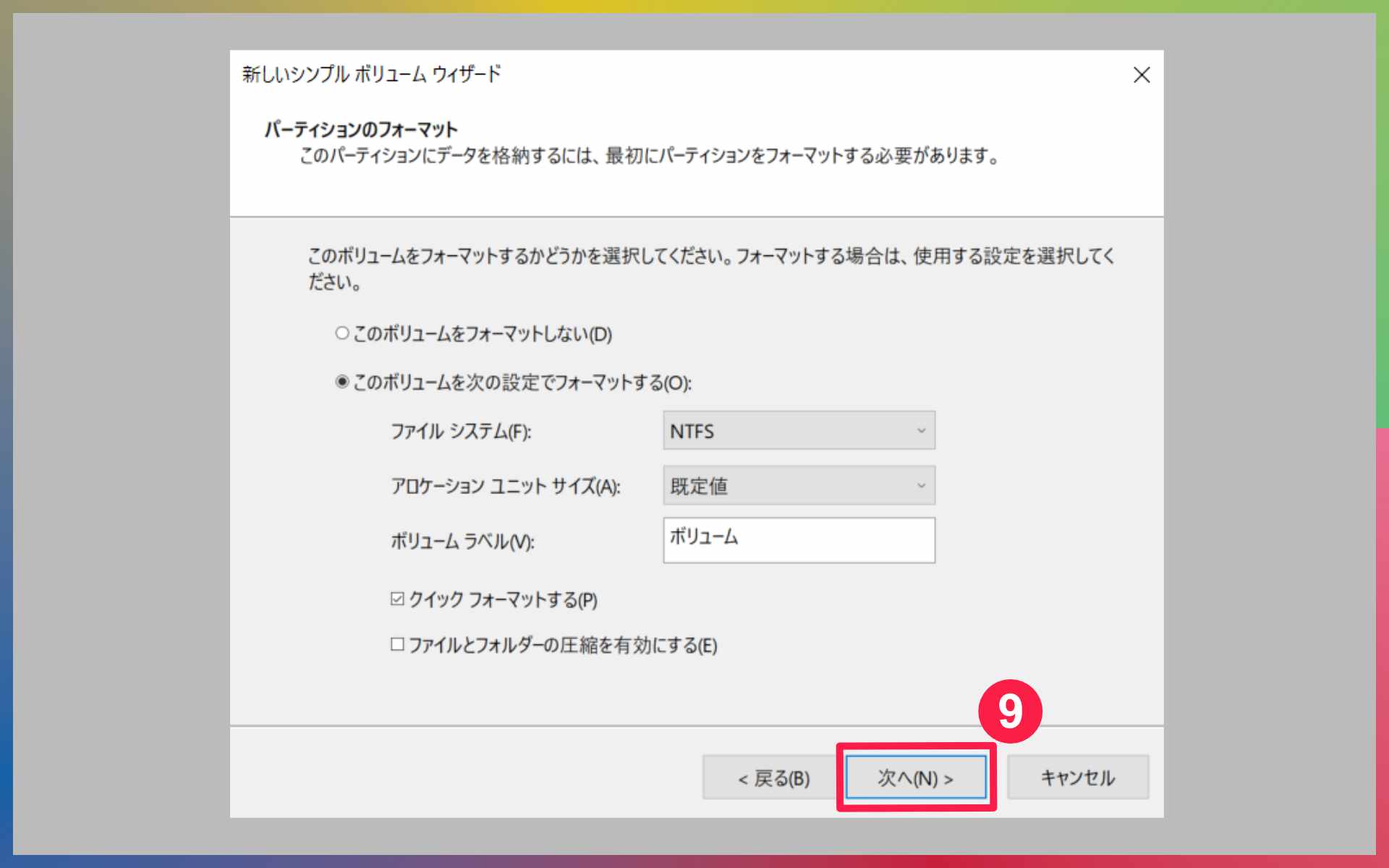Click the ボリューム ラベル(V) label
This screenshot has height=868, width=1389.
(x=462, y=541)
